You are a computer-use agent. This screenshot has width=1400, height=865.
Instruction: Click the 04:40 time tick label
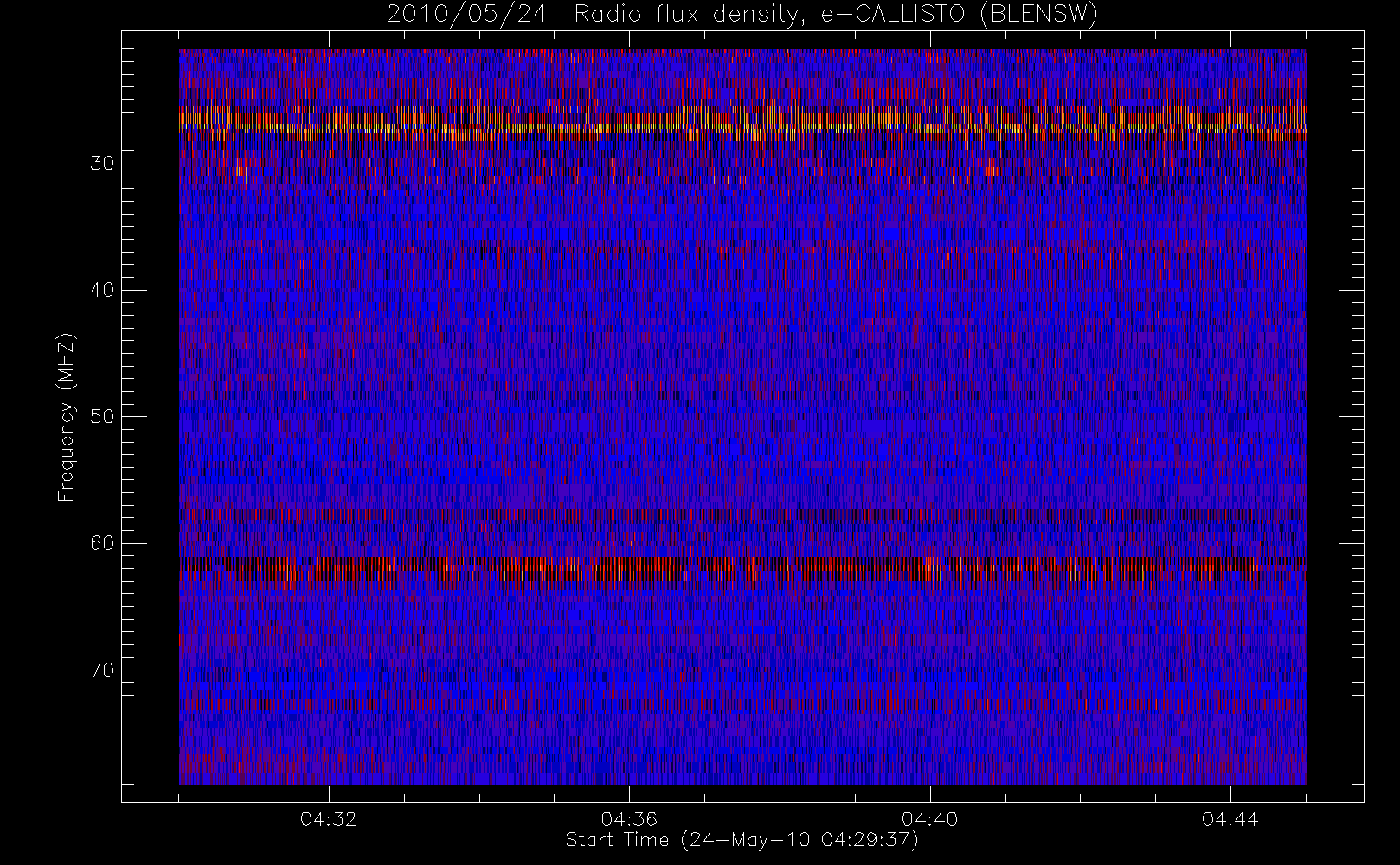click(x=929, y=819)
